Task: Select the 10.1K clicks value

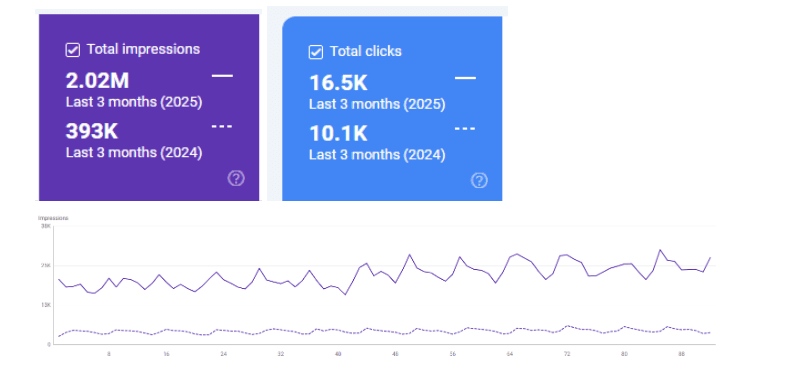Action: [338, 134]
